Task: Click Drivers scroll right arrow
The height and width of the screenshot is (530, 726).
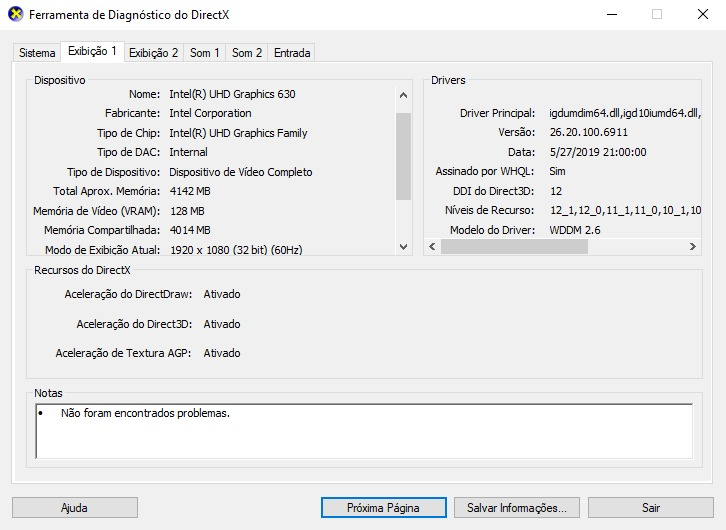Action: 693,246
